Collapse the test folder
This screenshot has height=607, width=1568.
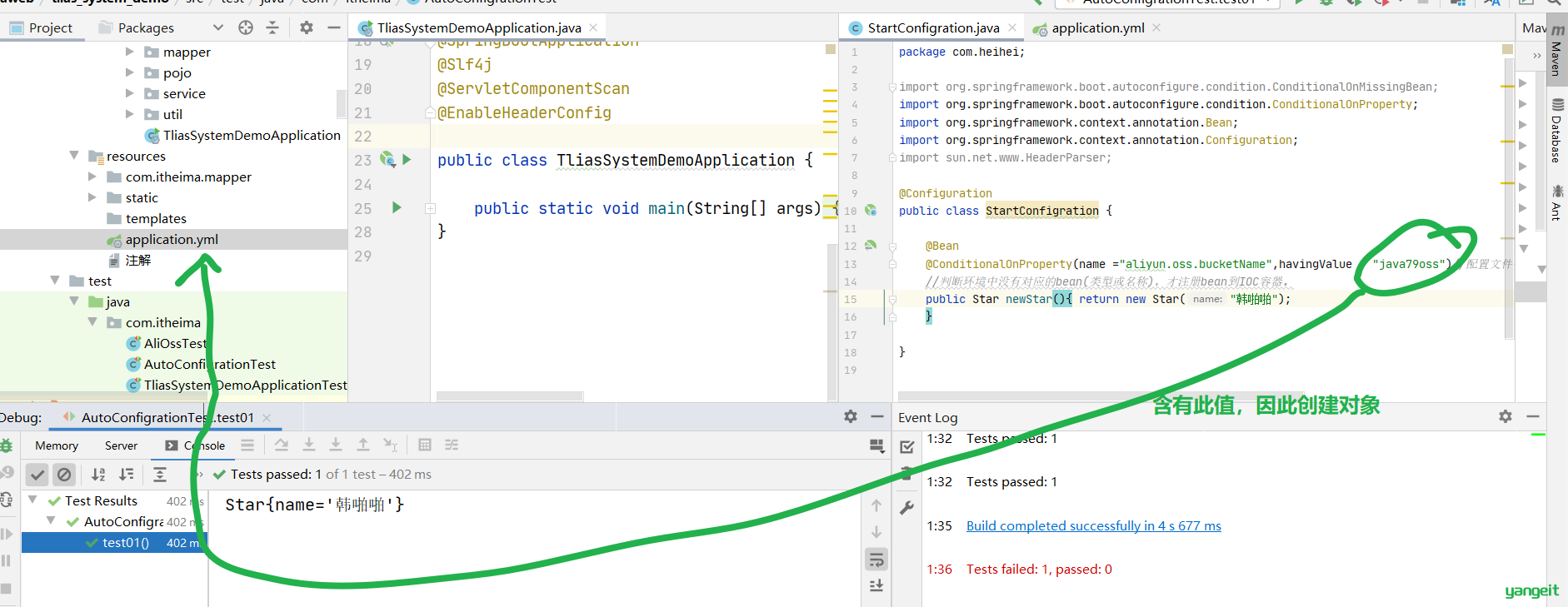click(x=55, y=281)
